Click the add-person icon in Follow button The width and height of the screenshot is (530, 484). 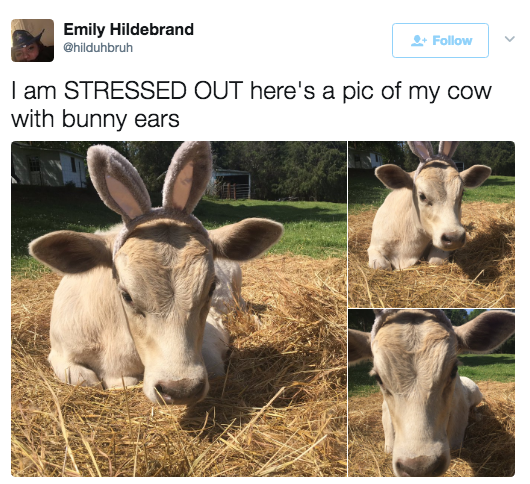tap(419, 40)
